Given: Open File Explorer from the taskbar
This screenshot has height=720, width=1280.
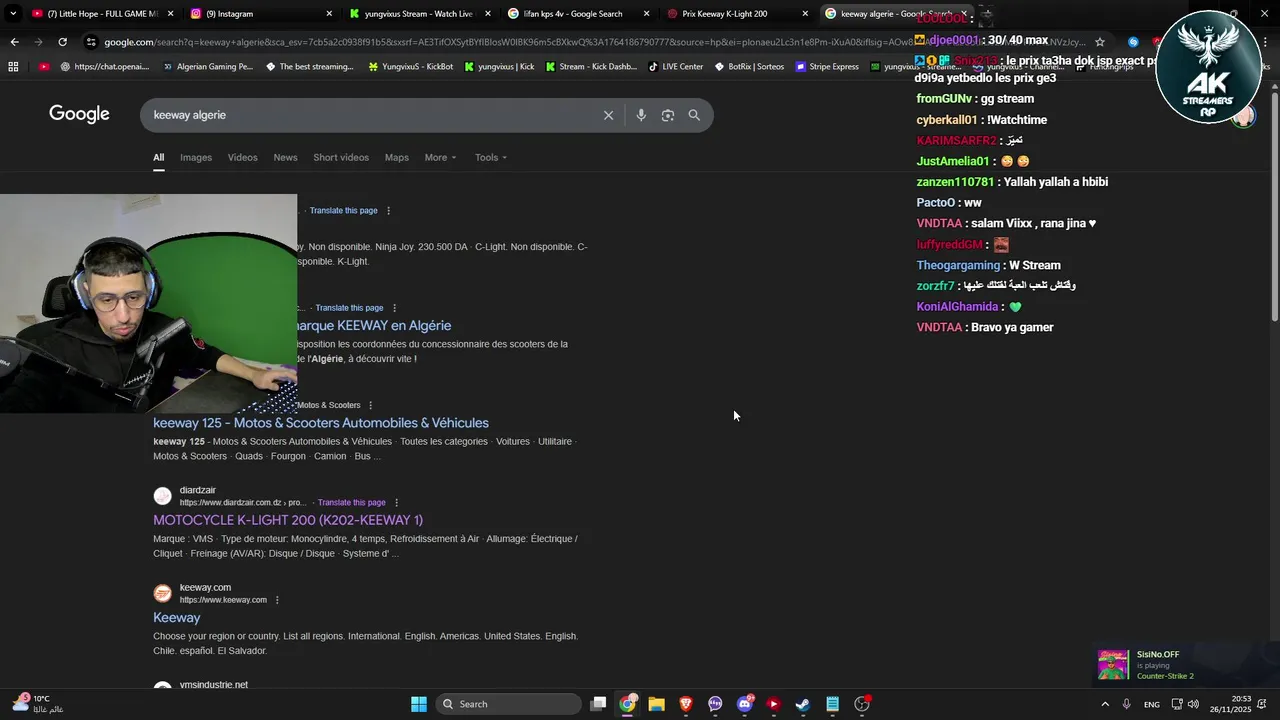Looking at the screenshot, I should tap(657, 704).
